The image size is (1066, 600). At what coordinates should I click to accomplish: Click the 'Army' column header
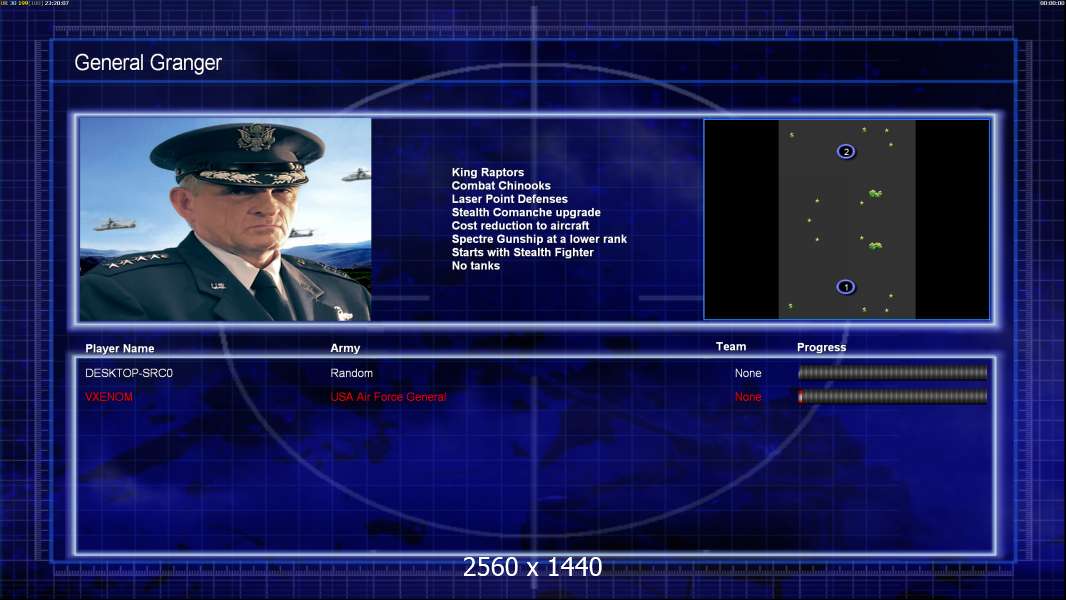[345, 348]
